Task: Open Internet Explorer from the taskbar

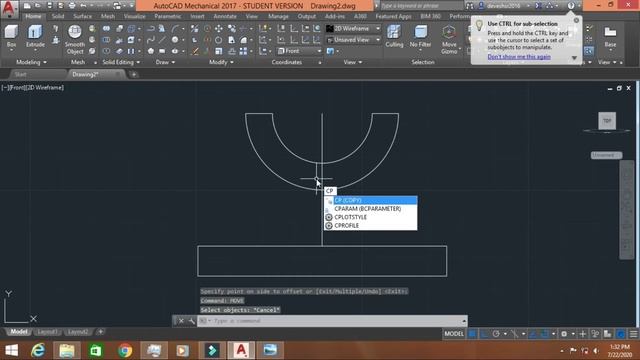Action: click(38, 351)
